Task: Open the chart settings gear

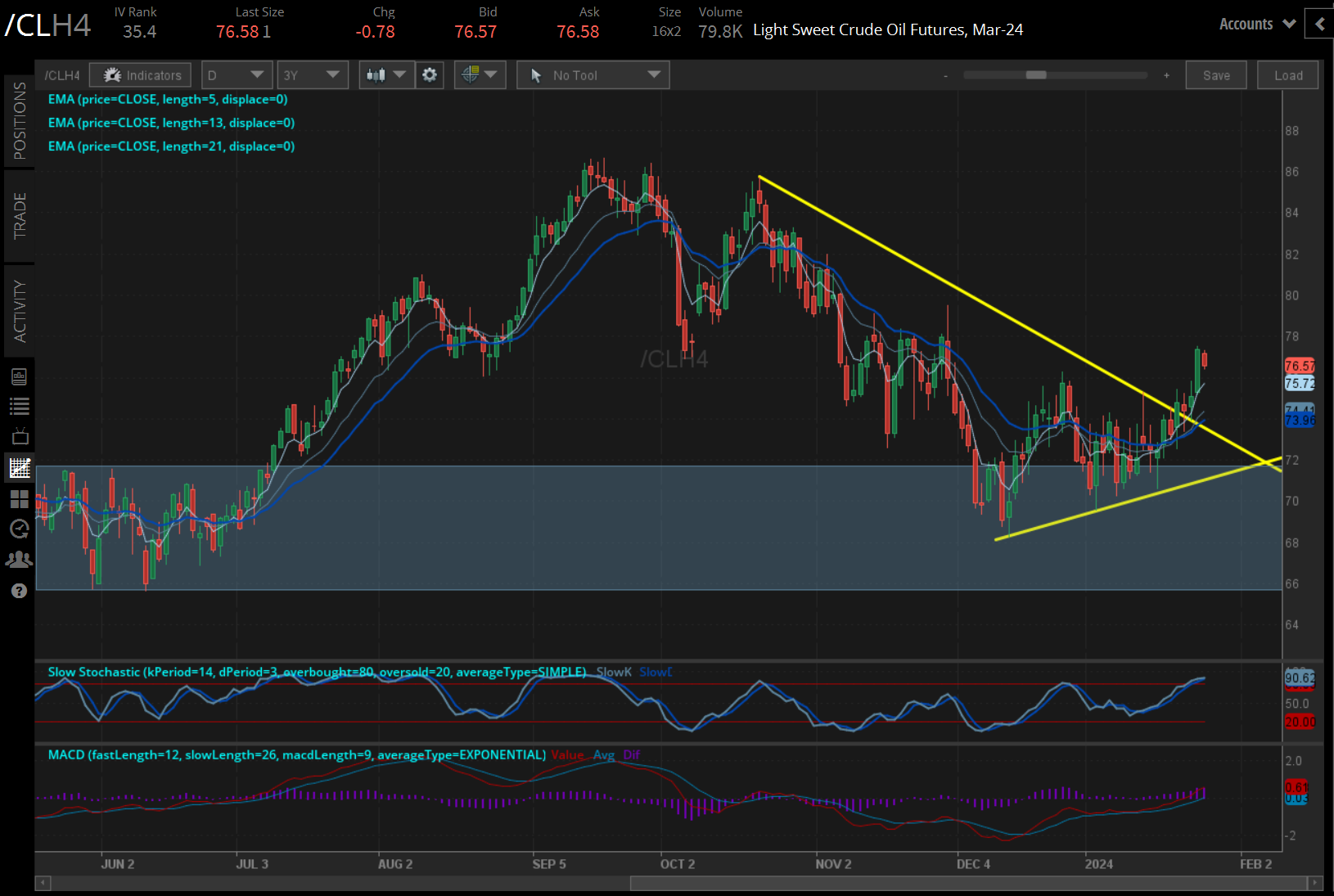Action: (429, 74)
